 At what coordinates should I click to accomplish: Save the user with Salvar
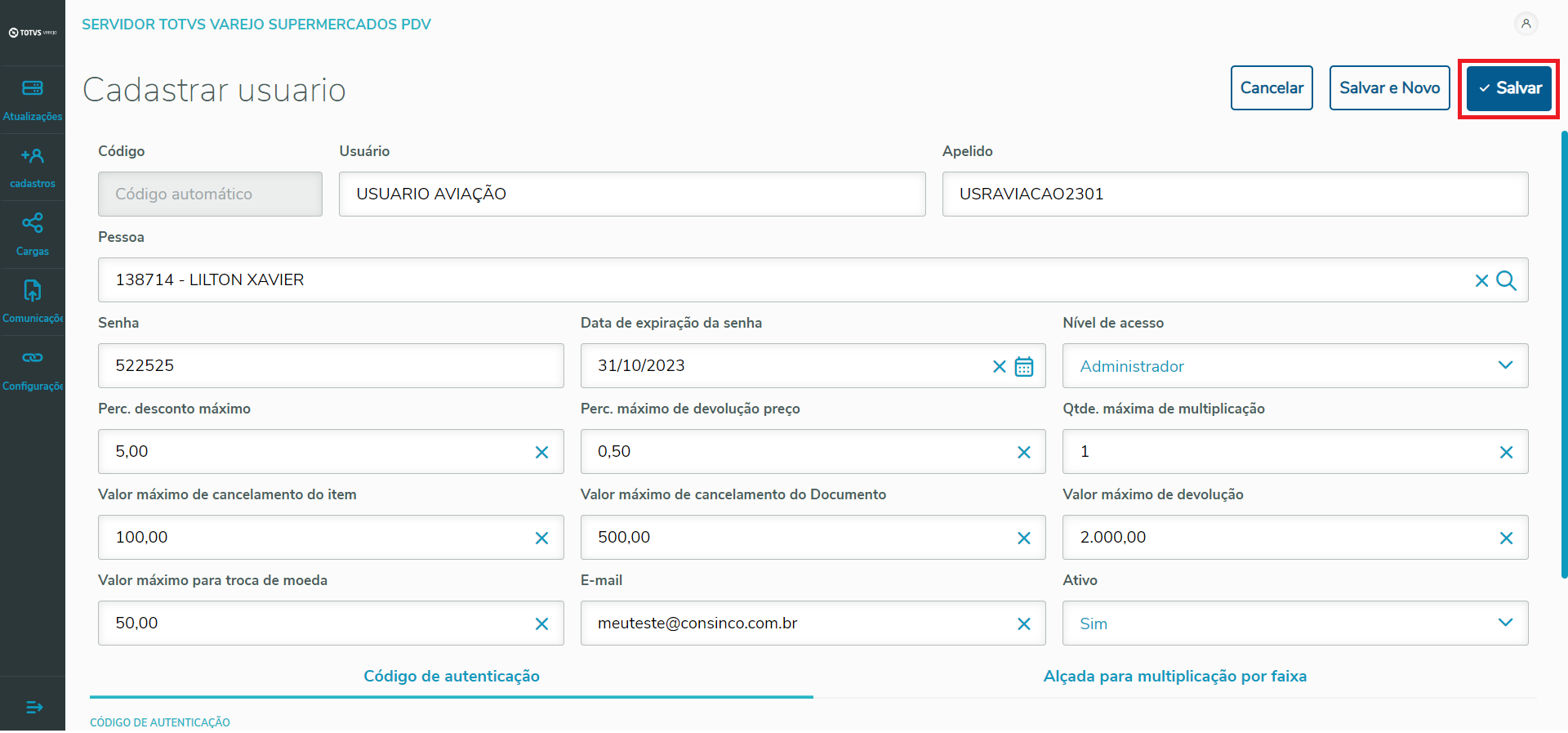pos(1509,87)
